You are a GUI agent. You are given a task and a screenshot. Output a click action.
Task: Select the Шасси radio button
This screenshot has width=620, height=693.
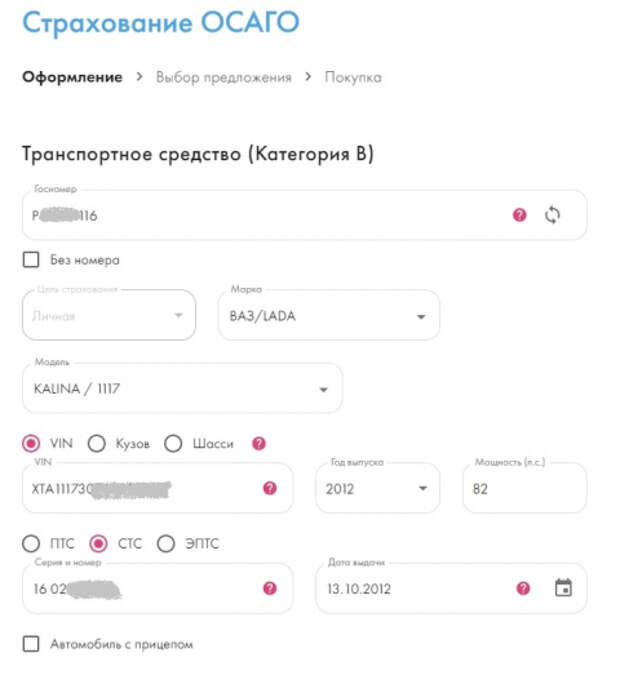(x=173, y=443)
